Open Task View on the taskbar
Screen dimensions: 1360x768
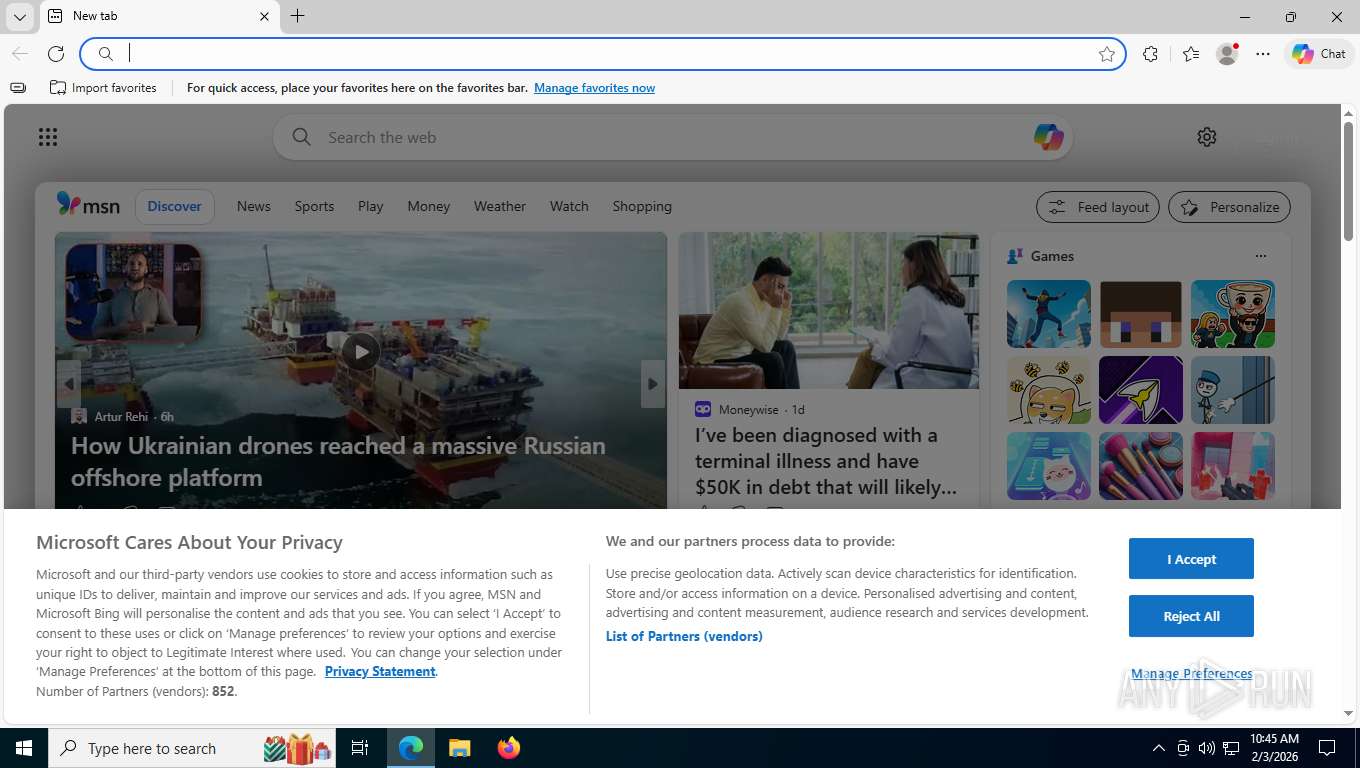coord(360,748)
